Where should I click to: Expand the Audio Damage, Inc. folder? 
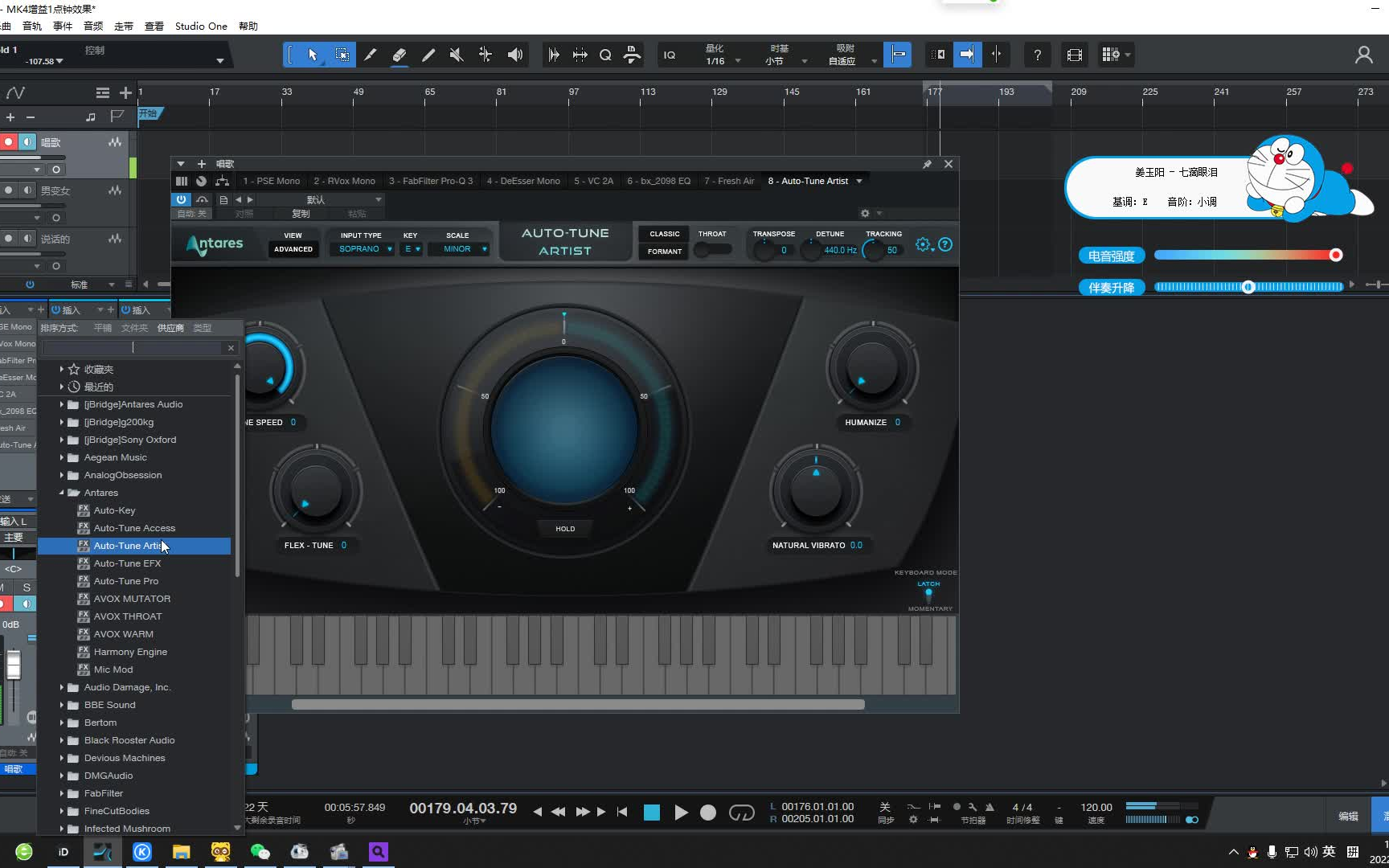62,687
